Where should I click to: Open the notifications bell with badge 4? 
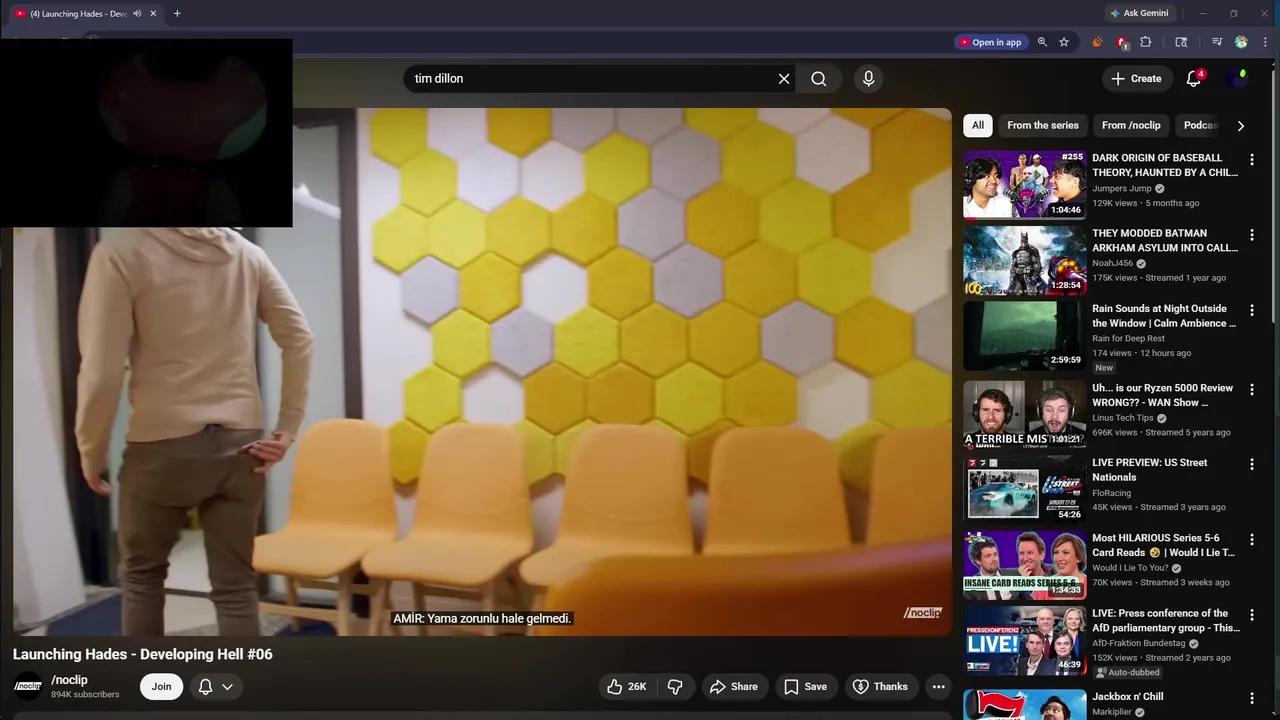(1193, 79)
